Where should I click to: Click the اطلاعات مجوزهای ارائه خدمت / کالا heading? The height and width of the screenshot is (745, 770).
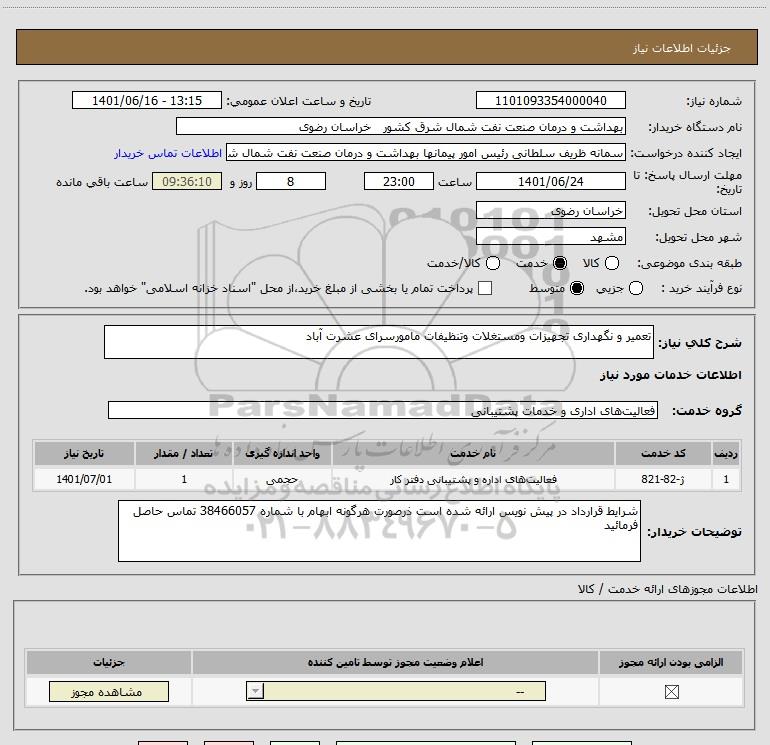click(667, 589)
